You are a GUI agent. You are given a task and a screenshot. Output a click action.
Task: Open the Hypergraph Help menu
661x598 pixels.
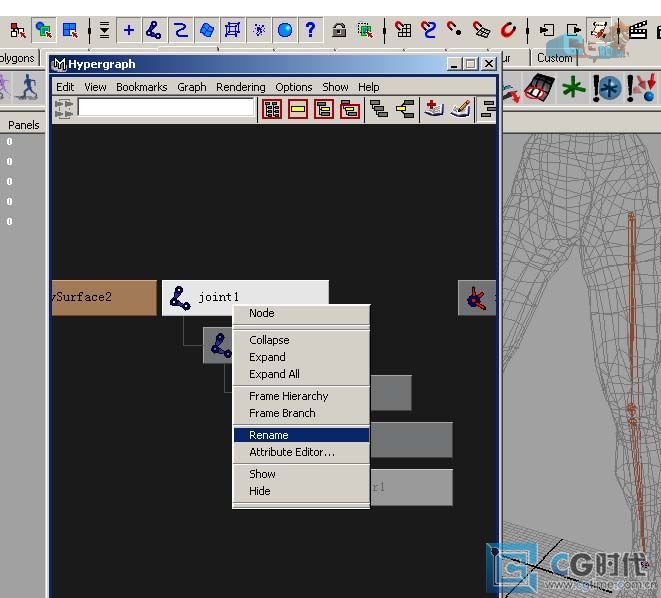369,87
